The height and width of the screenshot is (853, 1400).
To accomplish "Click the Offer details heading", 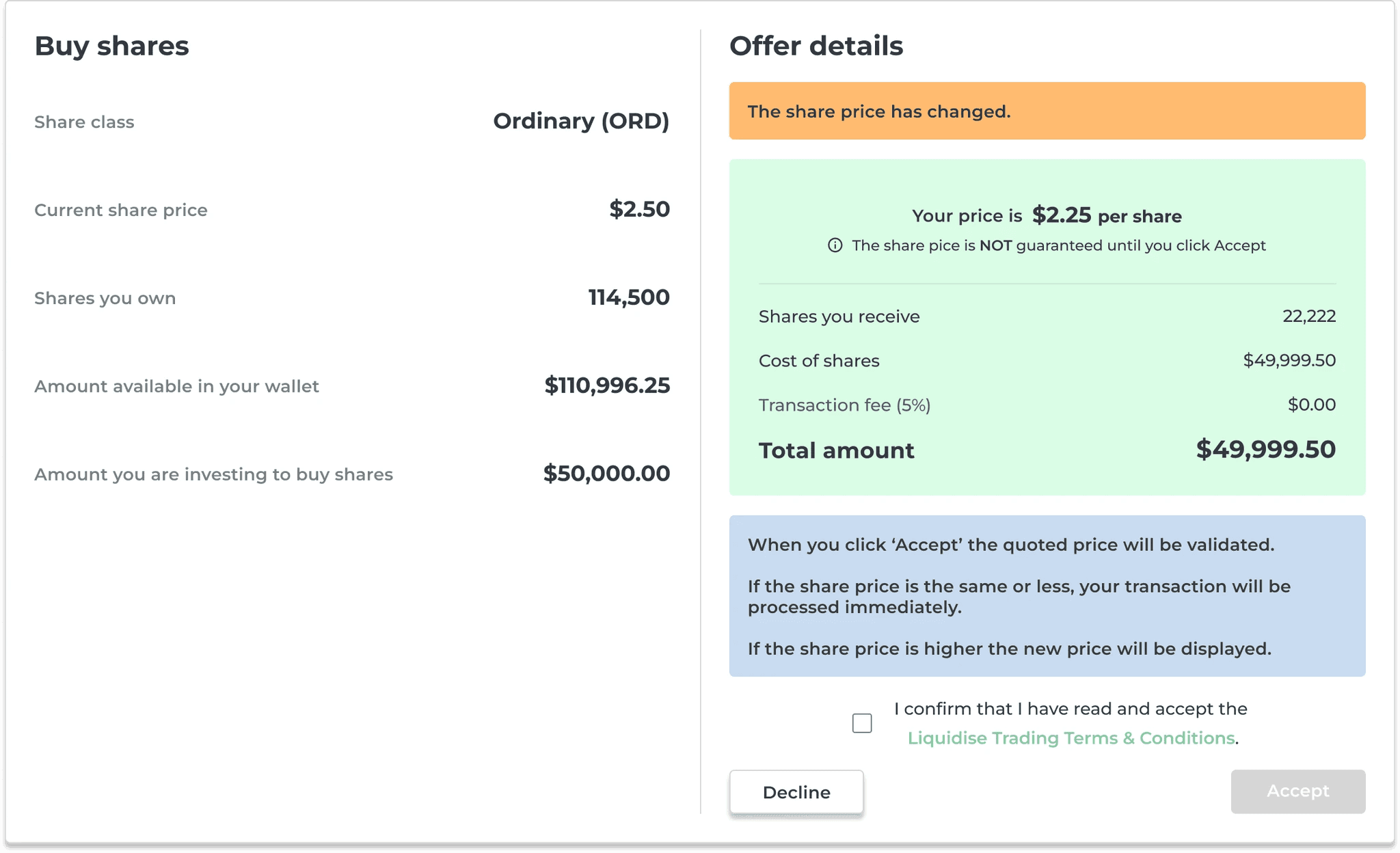I will click(x=816, y=46).
